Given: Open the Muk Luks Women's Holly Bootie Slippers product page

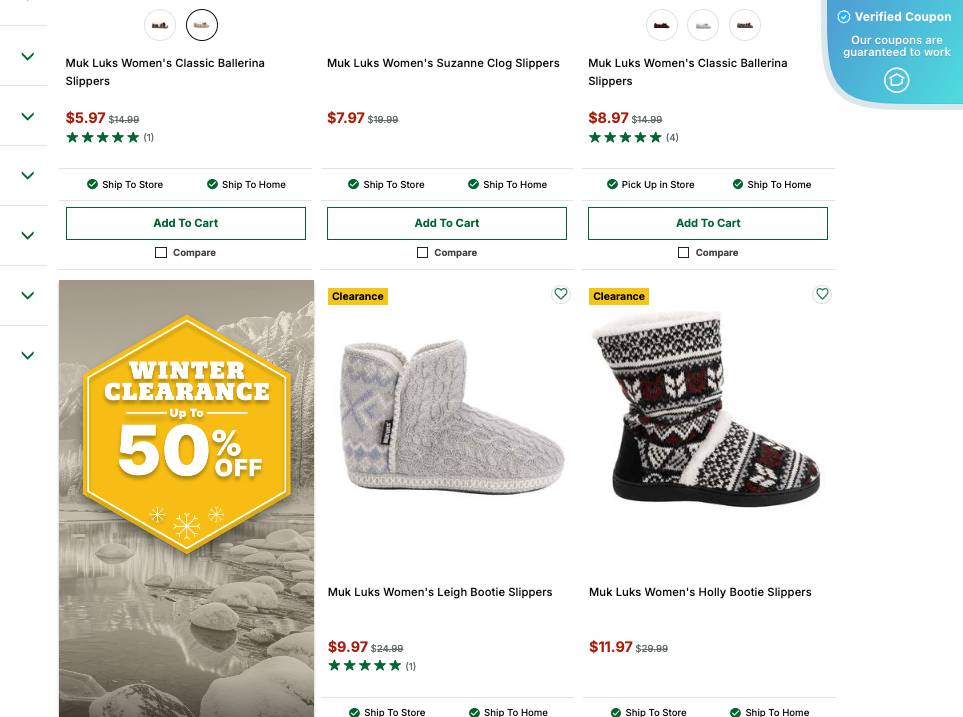Looking at the screenshot, I should 700,592.
